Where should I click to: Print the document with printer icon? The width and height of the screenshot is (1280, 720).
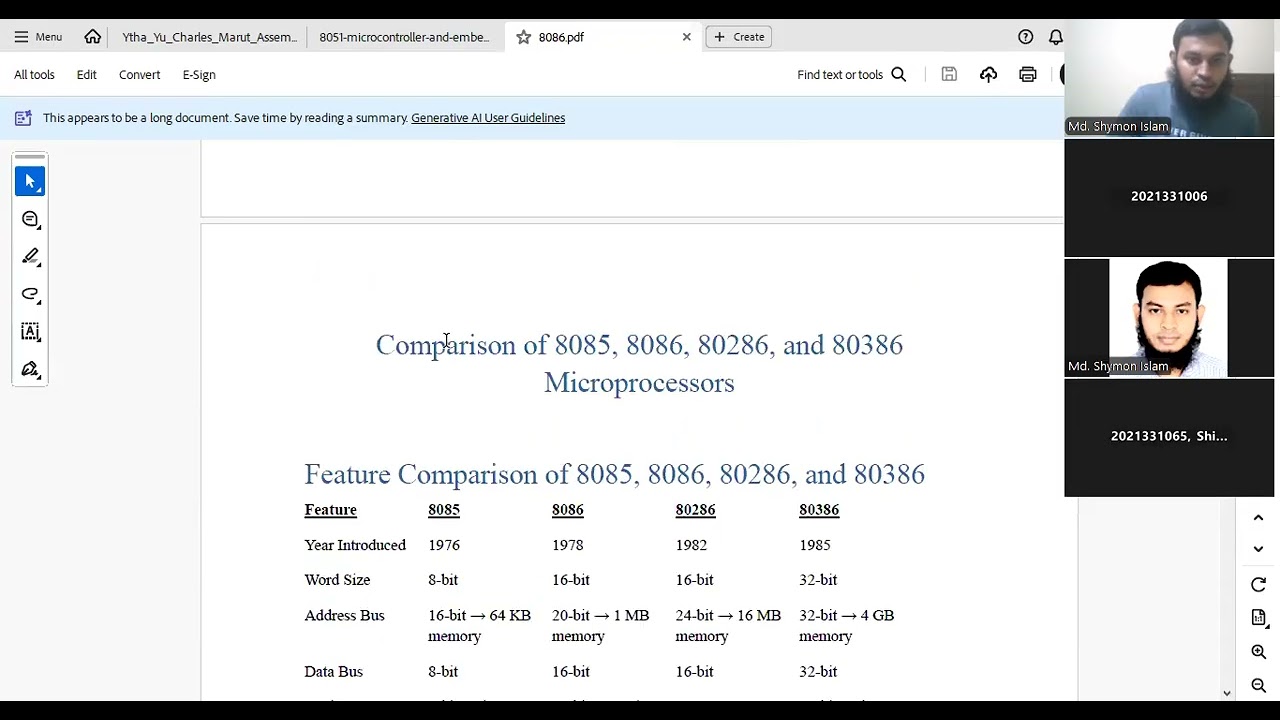pyautogui.click(x=1027, y=75)
